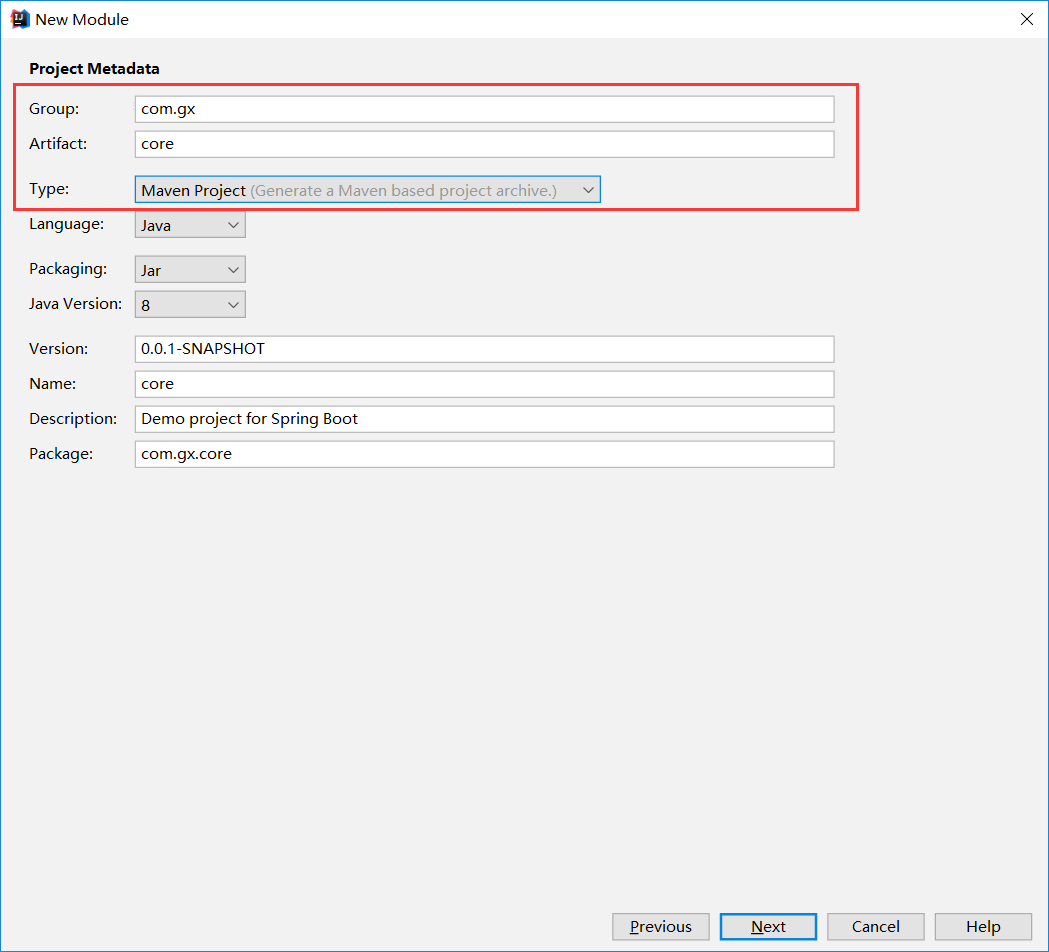
Task: Go back with the Previous button
Action: [660, 927]
